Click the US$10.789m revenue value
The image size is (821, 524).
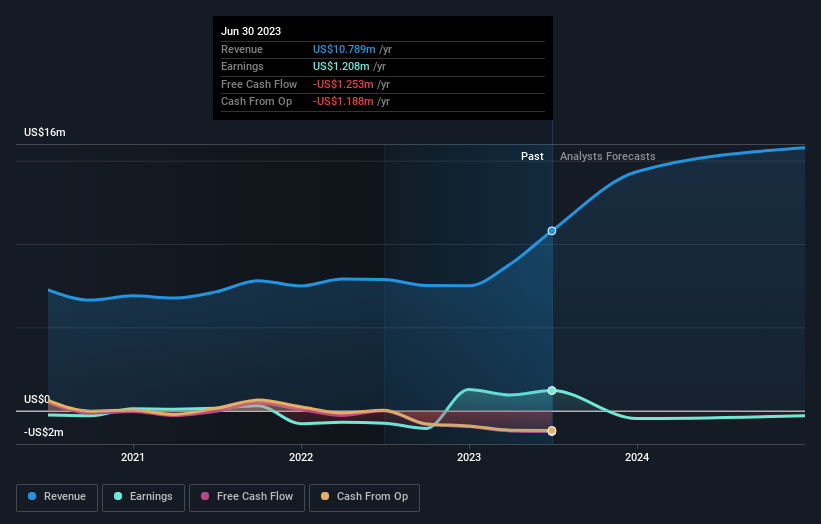[344, 49]
